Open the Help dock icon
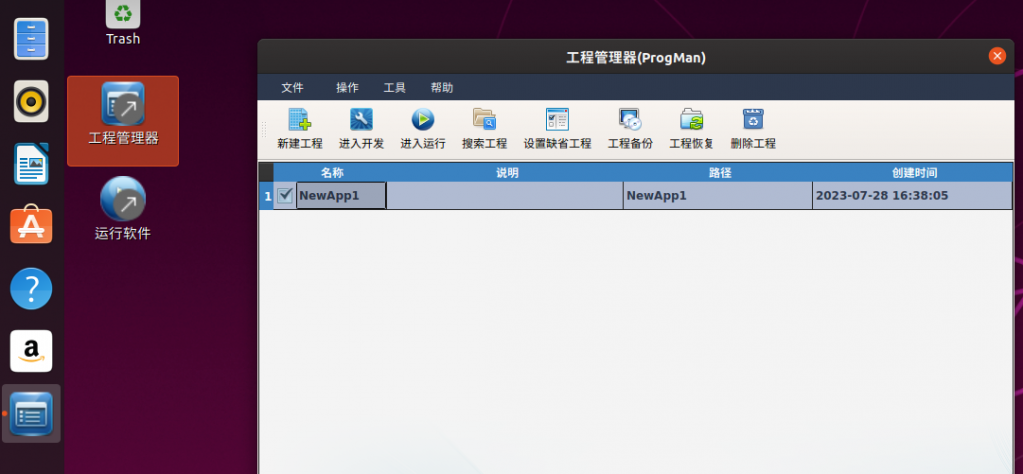The image size is (1023, 474). point(31,288)
